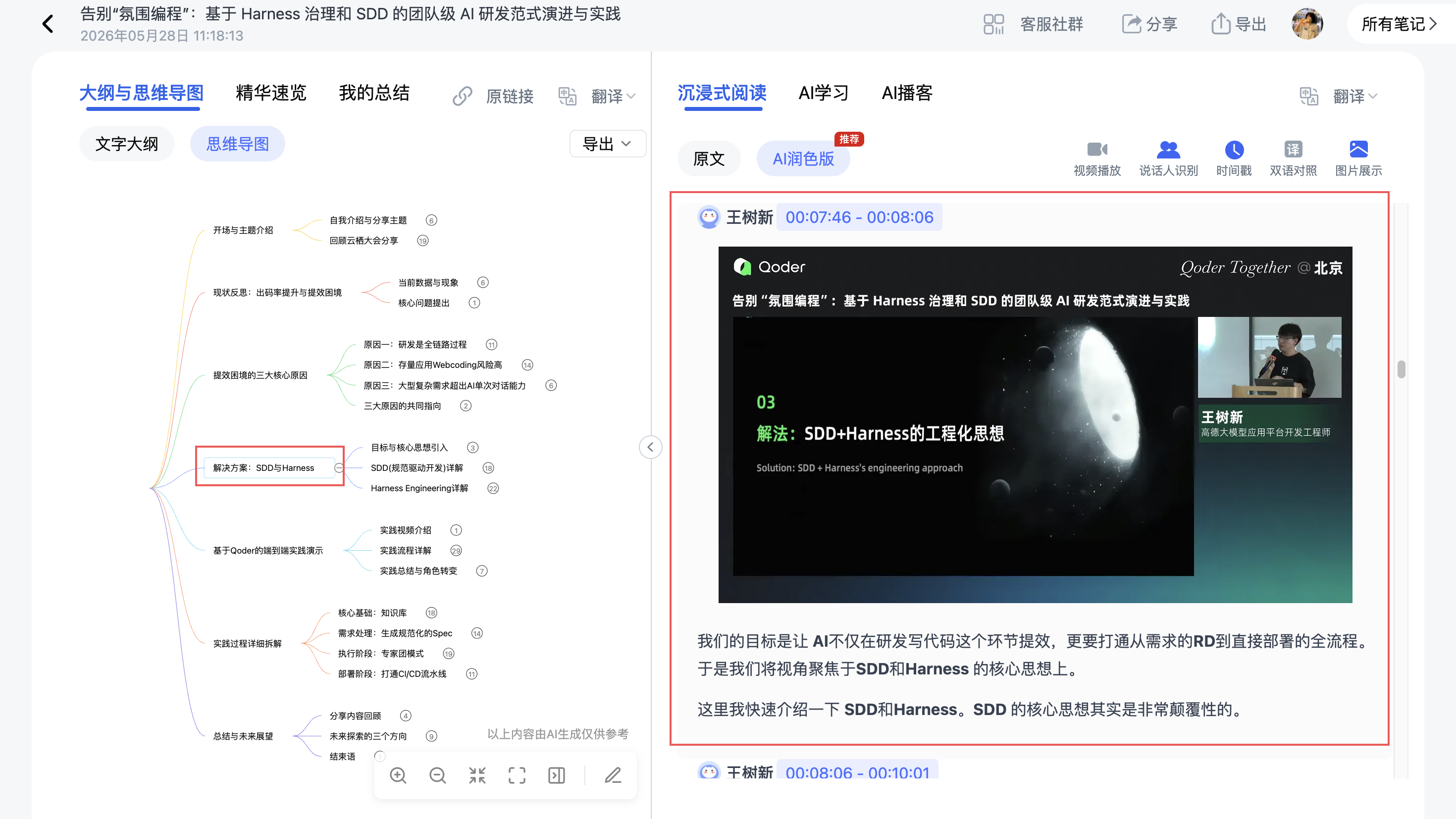Screen dimensions: 1456x819
Task: Select 分享内容回顾 node
Action: pyautogui.click(x=356, y=716)
